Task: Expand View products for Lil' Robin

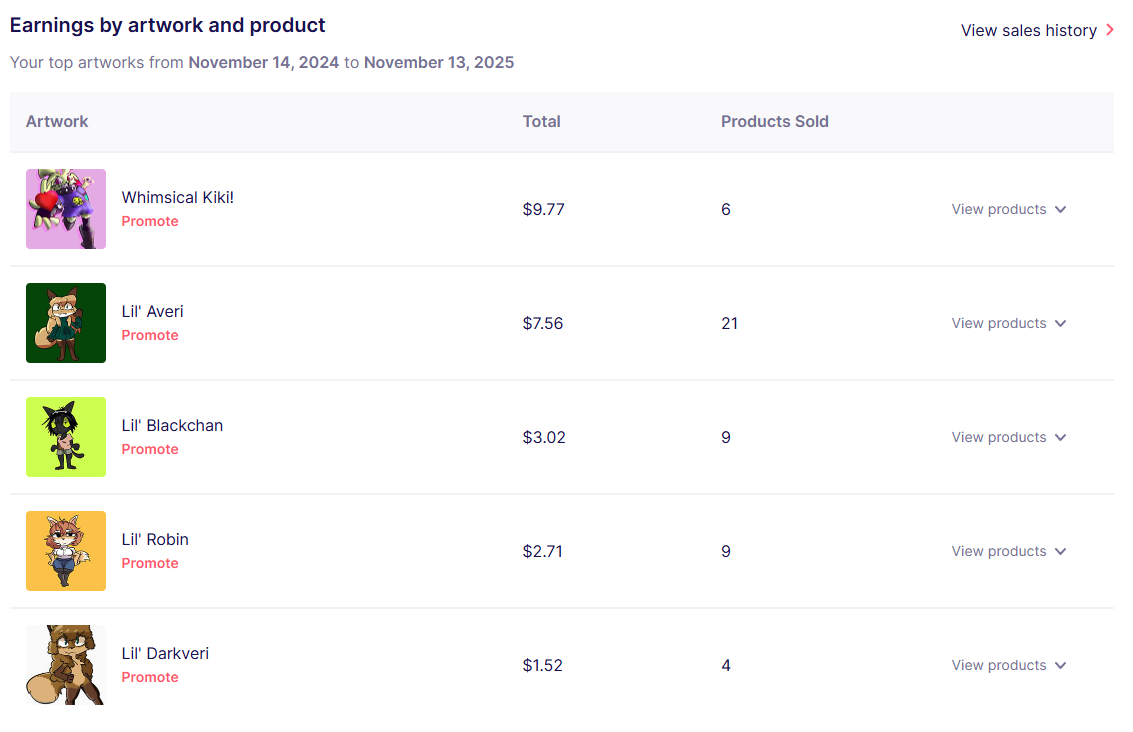Action: tap(1008, 551)
